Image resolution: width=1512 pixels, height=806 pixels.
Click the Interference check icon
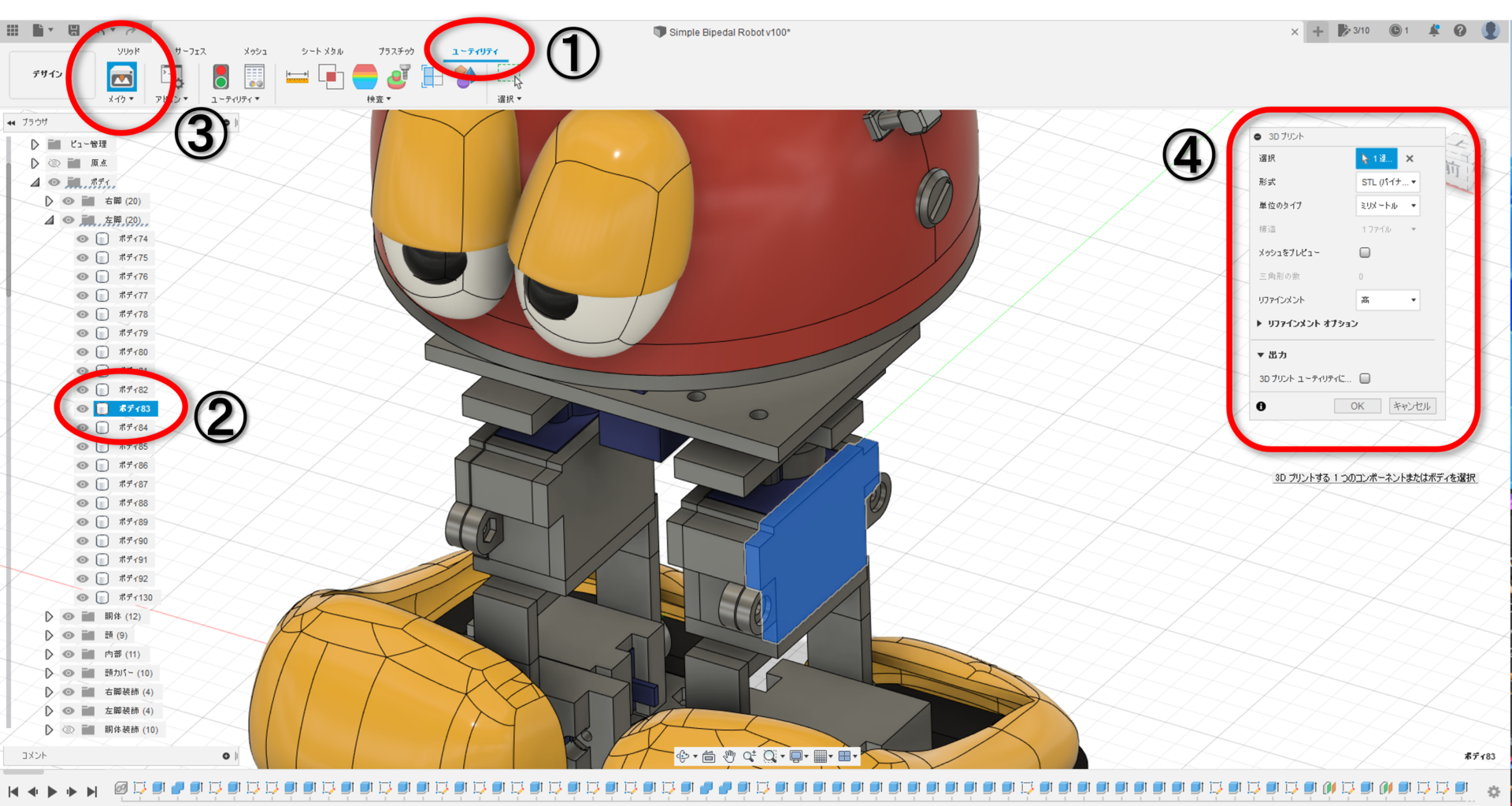331,78
